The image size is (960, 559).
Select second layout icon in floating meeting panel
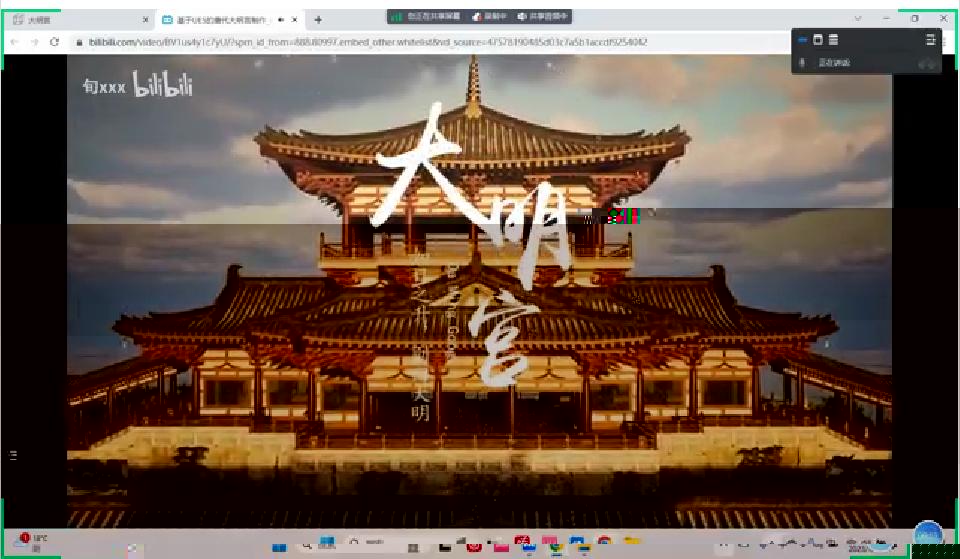coord(818,40)
